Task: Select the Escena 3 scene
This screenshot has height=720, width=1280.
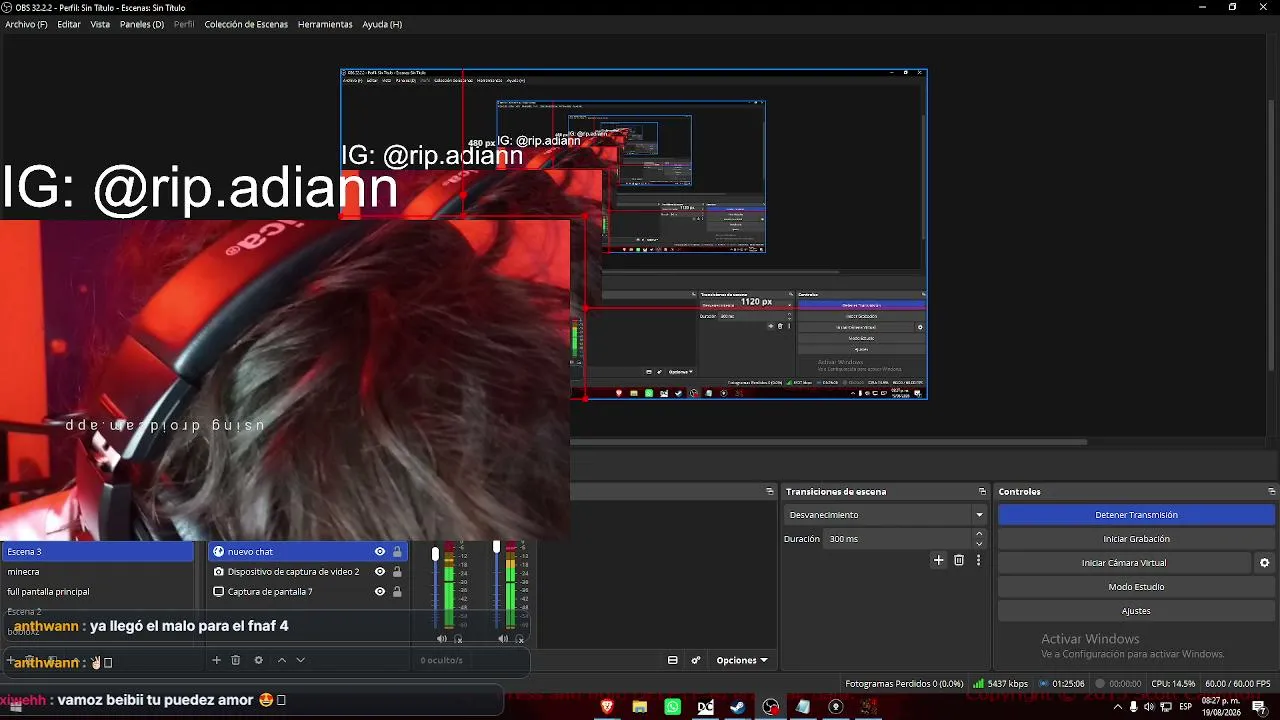Action: click(x=97, y=552)
